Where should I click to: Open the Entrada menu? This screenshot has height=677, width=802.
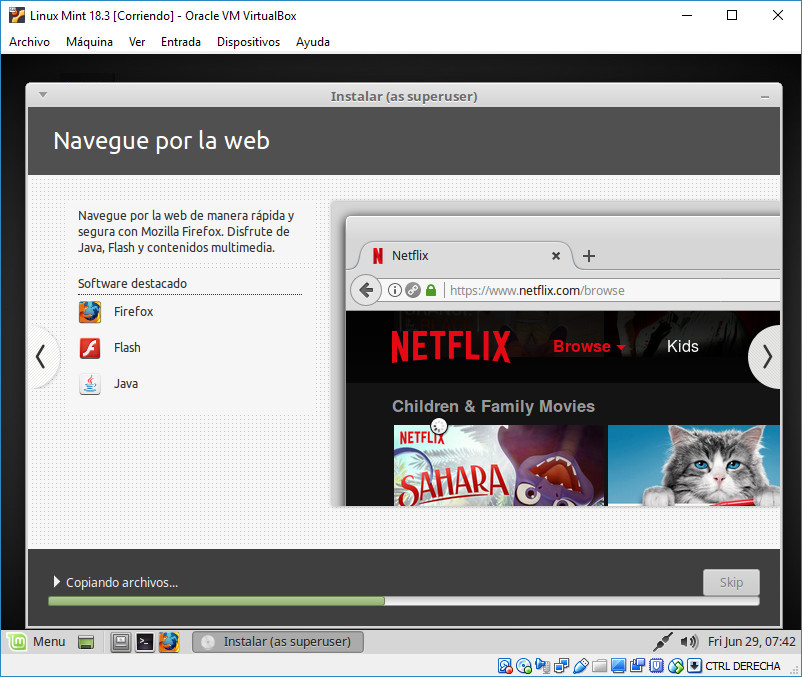click(x=181, y=42)
